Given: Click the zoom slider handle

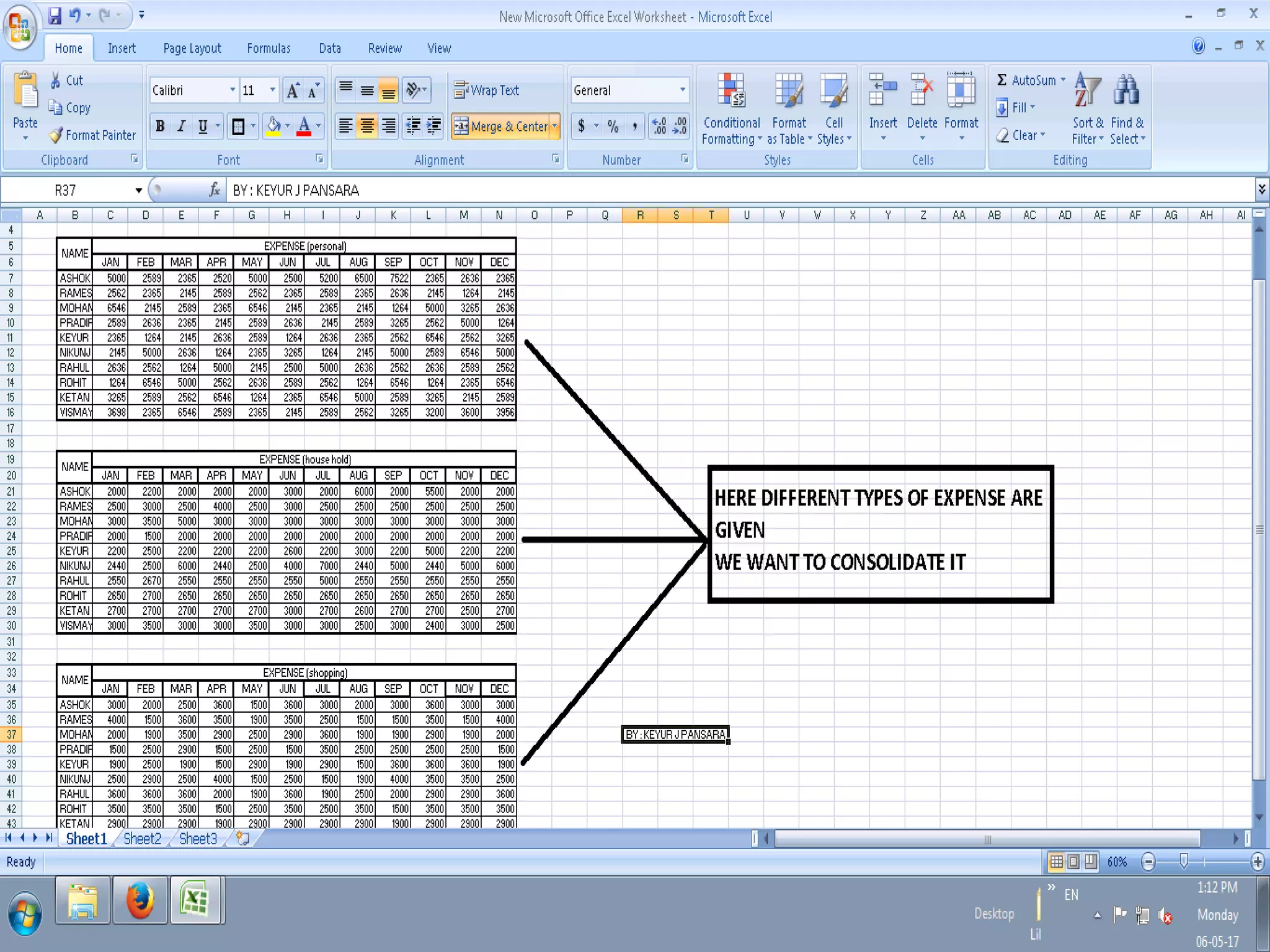Looking at the screenshot, I should tap(1183, 861).
